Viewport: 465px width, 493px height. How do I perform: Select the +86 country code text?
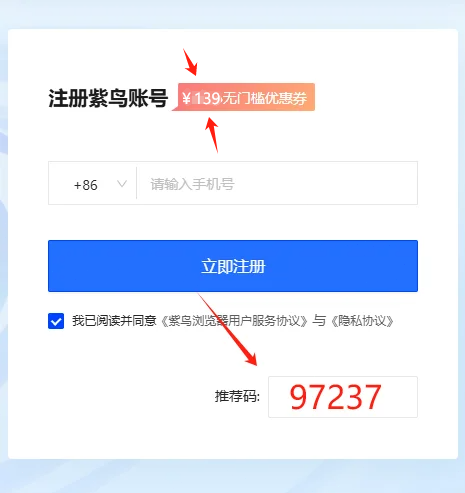click(x=86, y=185)
